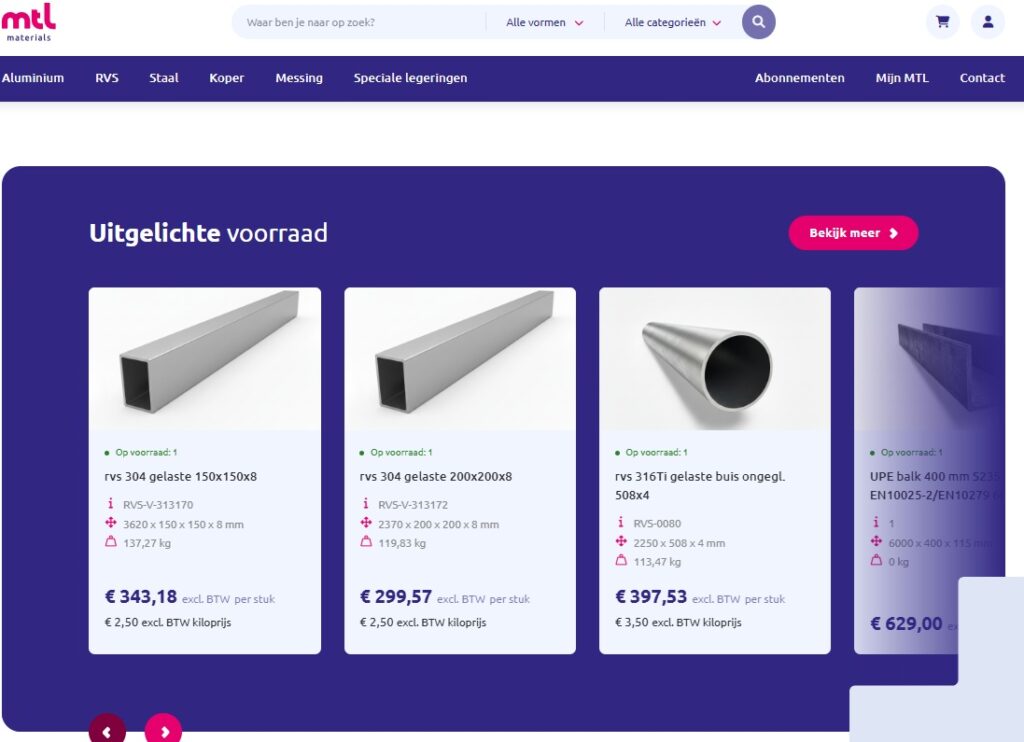This screenshot has width=1024, height=742.
Task: Click the Bekijk meer button
Action: coord(853,233)
